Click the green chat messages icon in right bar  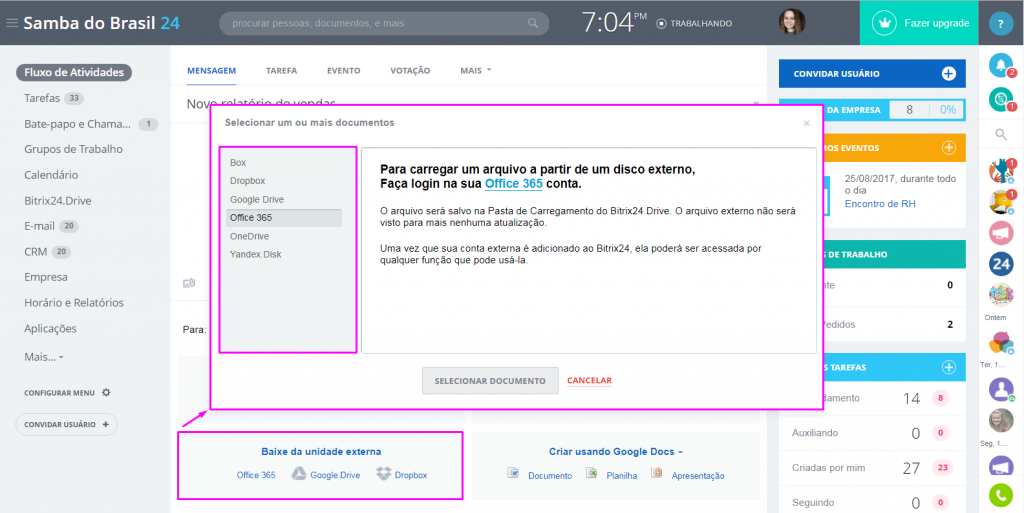tap(1000, 99)
